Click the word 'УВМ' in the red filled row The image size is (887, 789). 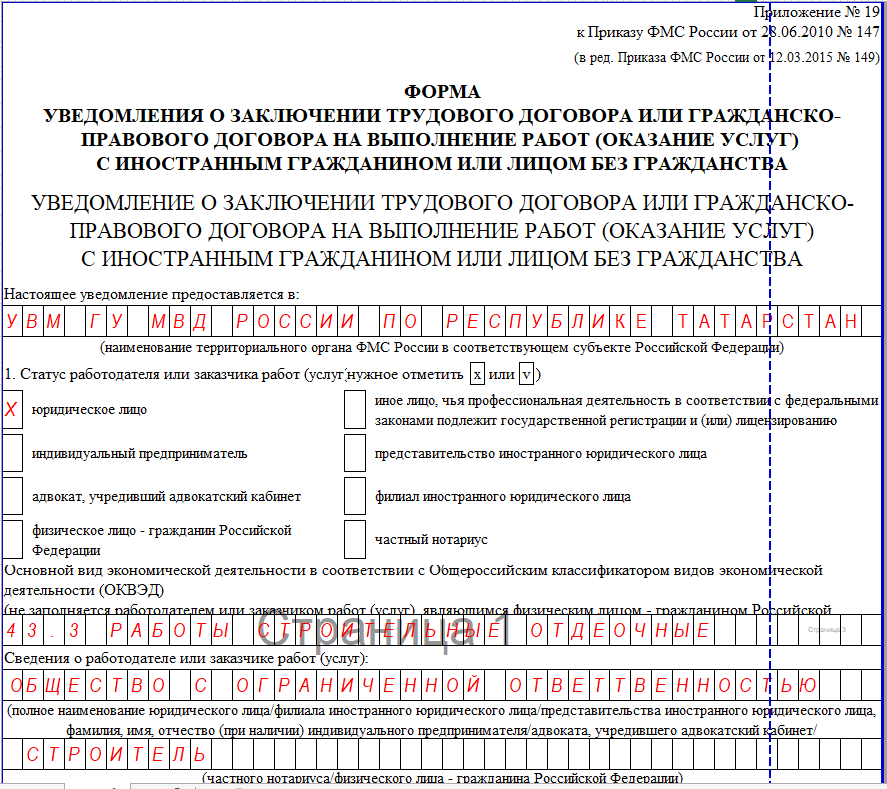33,321
